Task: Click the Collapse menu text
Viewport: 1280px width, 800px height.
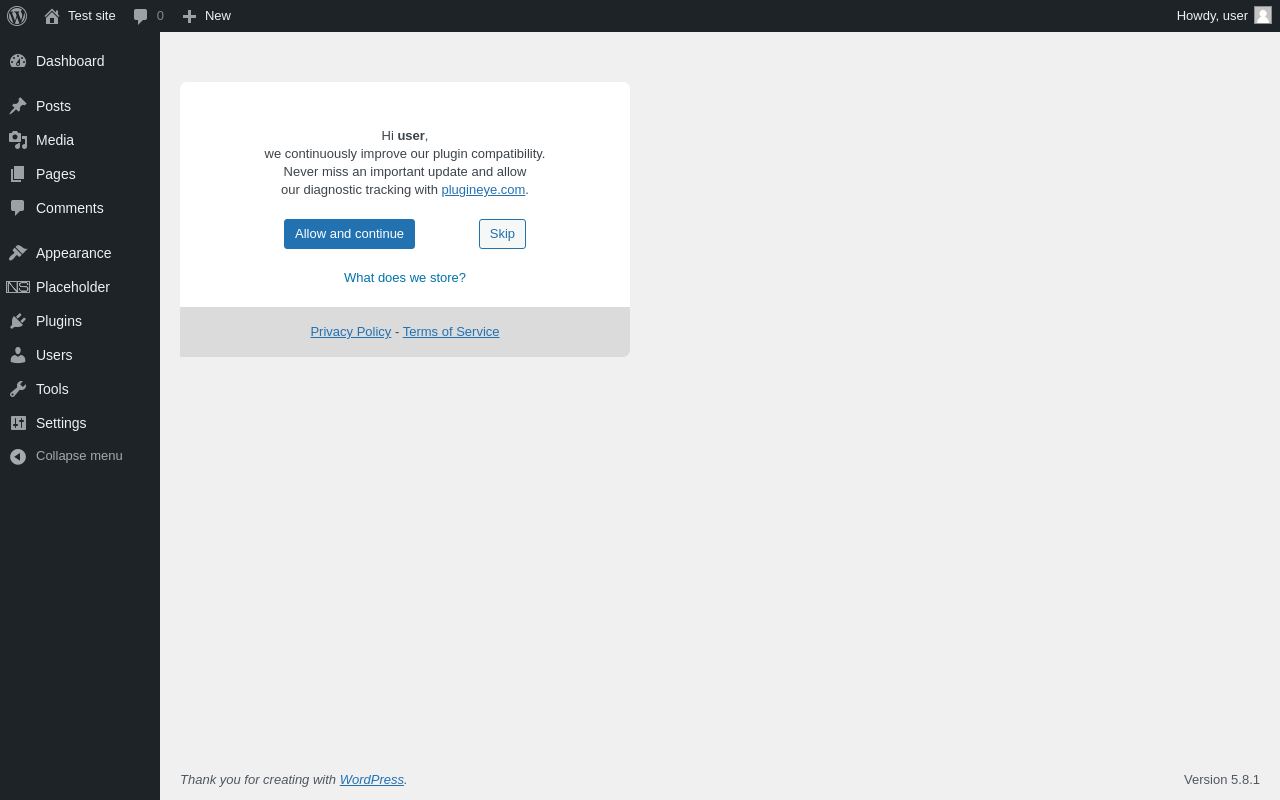Action: pos(79,456)
